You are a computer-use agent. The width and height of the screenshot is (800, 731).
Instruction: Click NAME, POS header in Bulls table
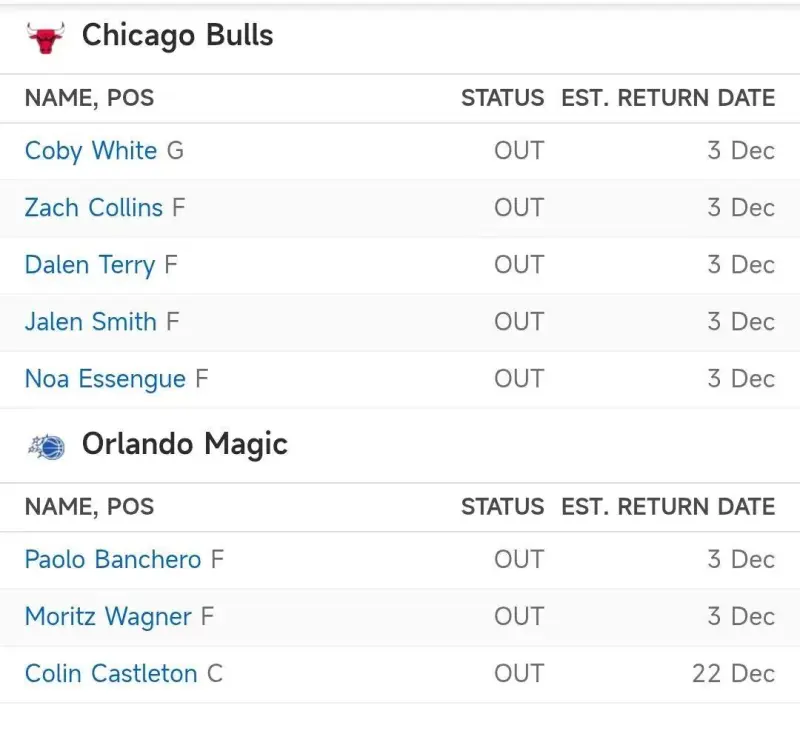click(89, 98)
